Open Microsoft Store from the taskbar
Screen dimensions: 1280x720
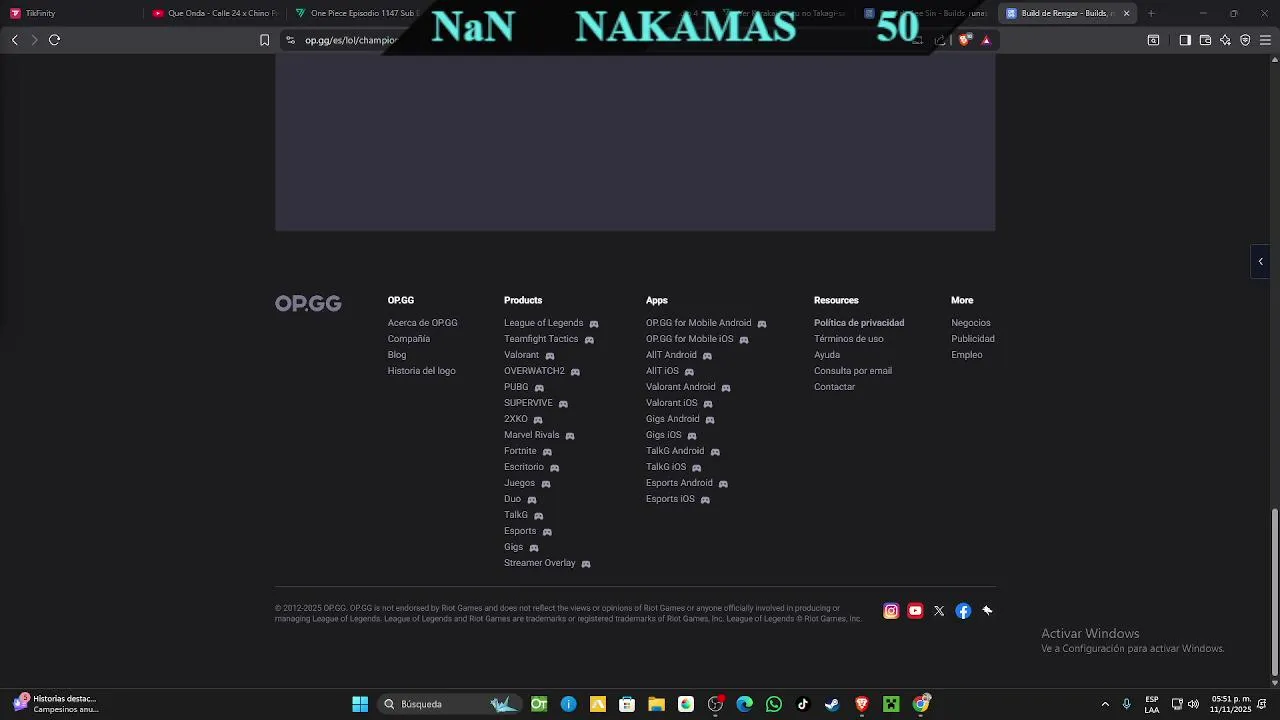[627, 704]
